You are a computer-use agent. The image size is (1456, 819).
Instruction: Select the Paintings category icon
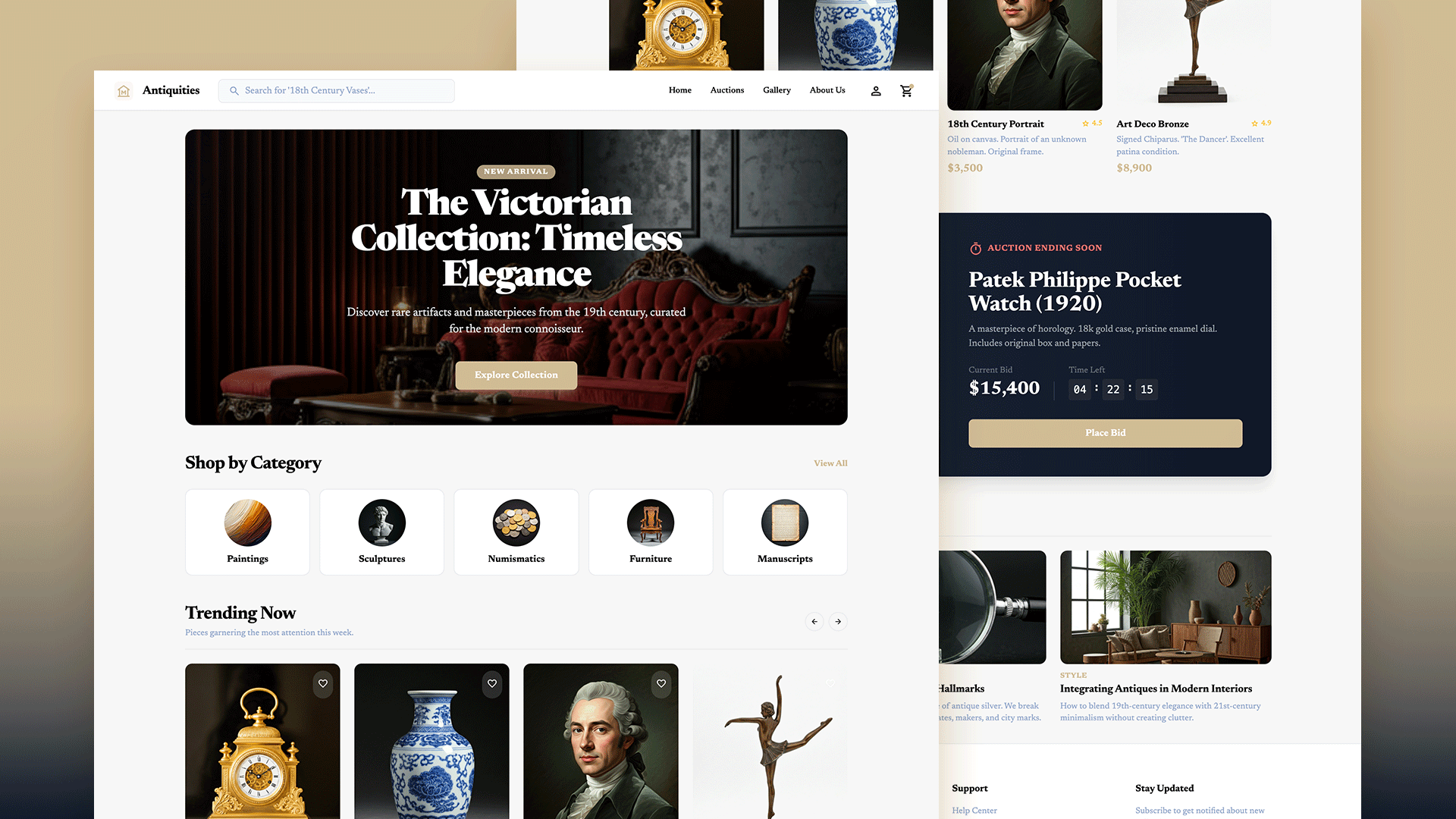248,522
